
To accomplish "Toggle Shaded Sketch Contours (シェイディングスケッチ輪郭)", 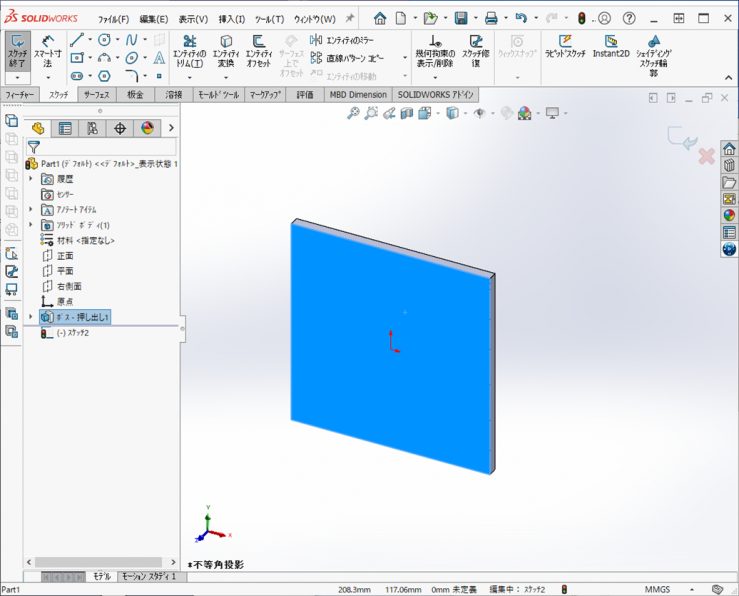I will [654, 54].
